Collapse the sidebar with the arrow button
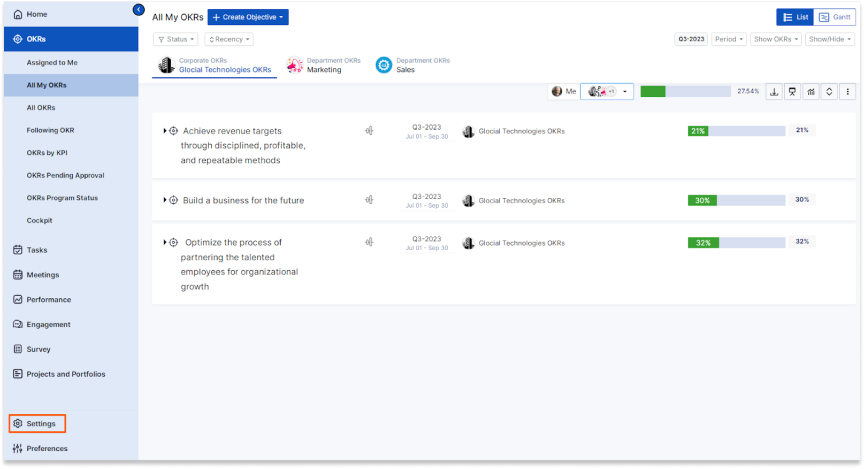The width and height of the screenshot is (864, 469). [x=138, y=10]
